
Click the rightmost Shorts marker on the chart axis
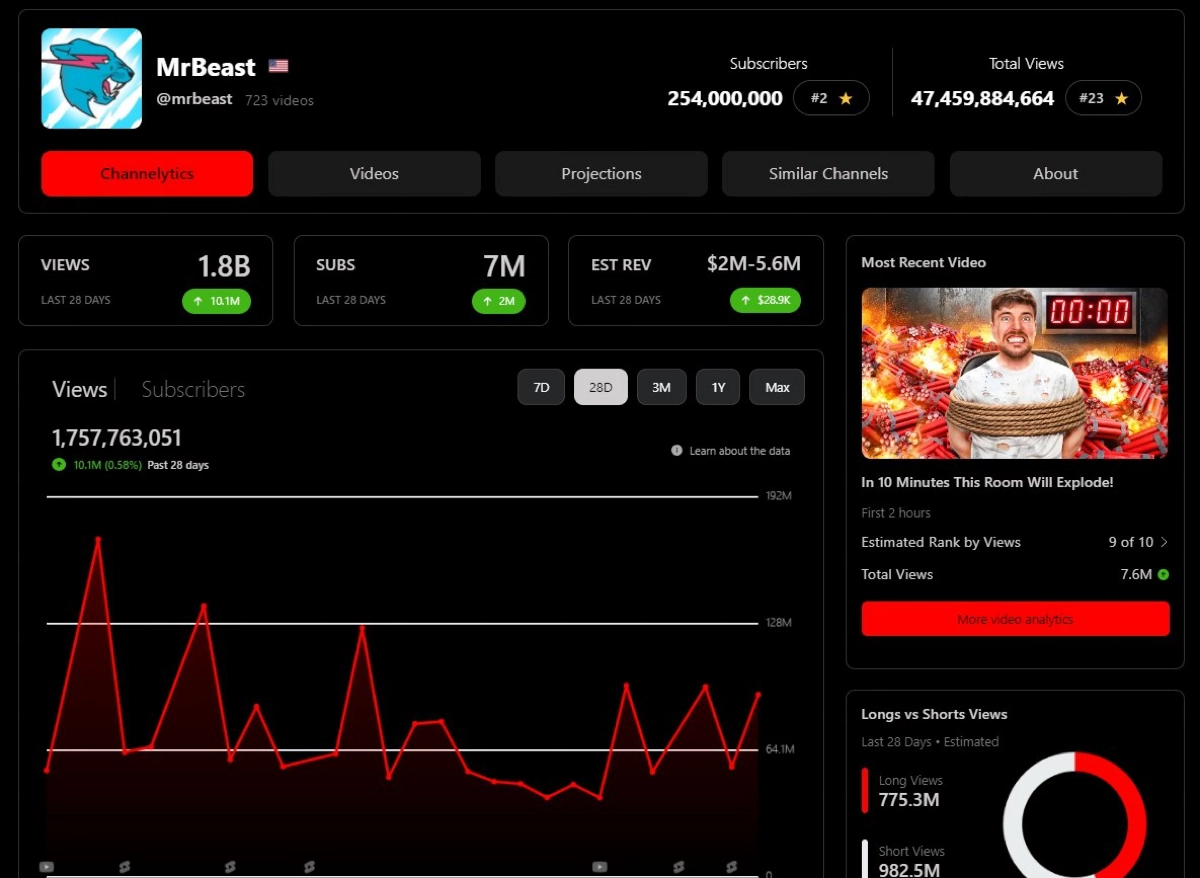pos(732,866)
